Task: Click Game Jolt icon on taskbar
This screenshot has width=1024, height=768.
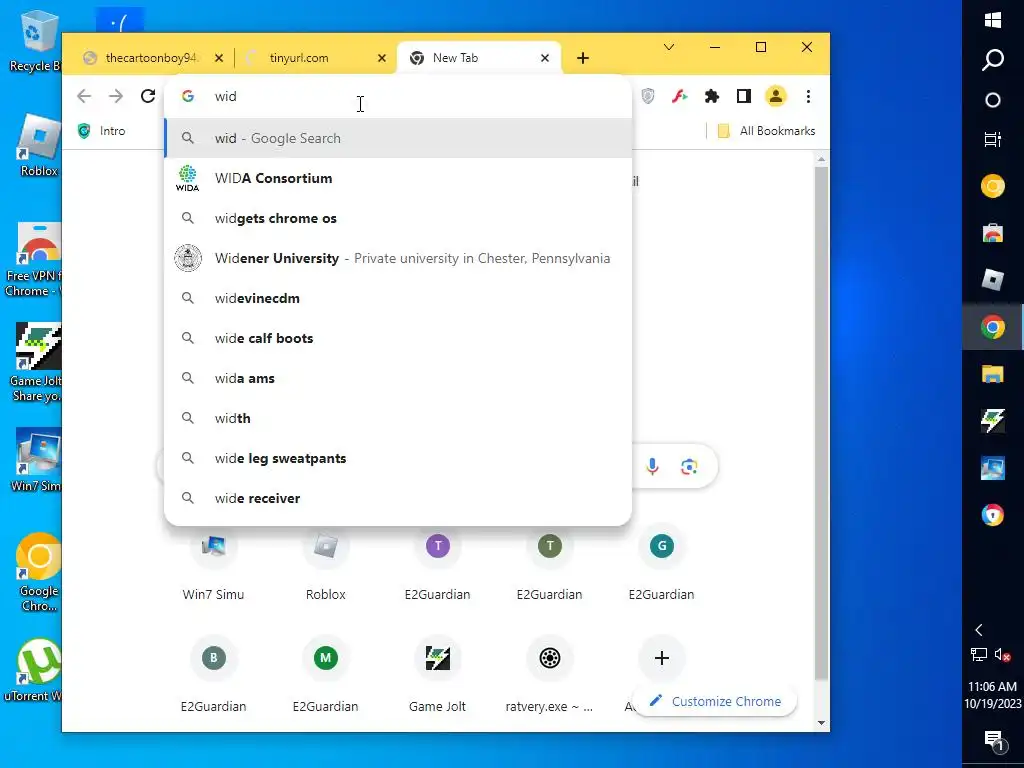Action: [993, 421]
